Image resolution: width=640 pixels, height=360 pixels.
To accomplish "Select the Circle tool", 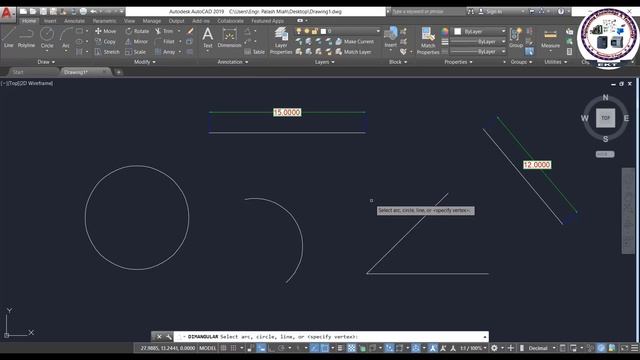I will pyautogui.click(x=47, y=38).
